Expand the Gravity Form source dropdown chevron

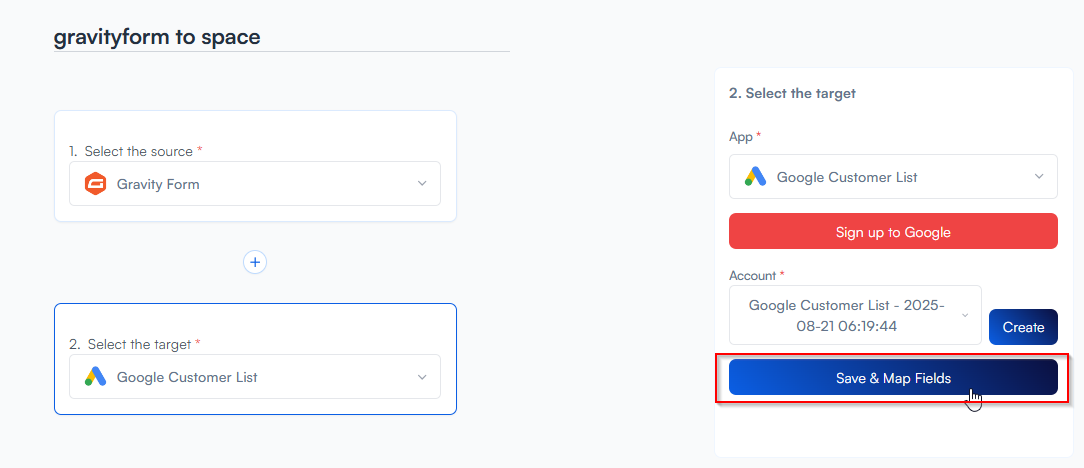pos(422,184)
